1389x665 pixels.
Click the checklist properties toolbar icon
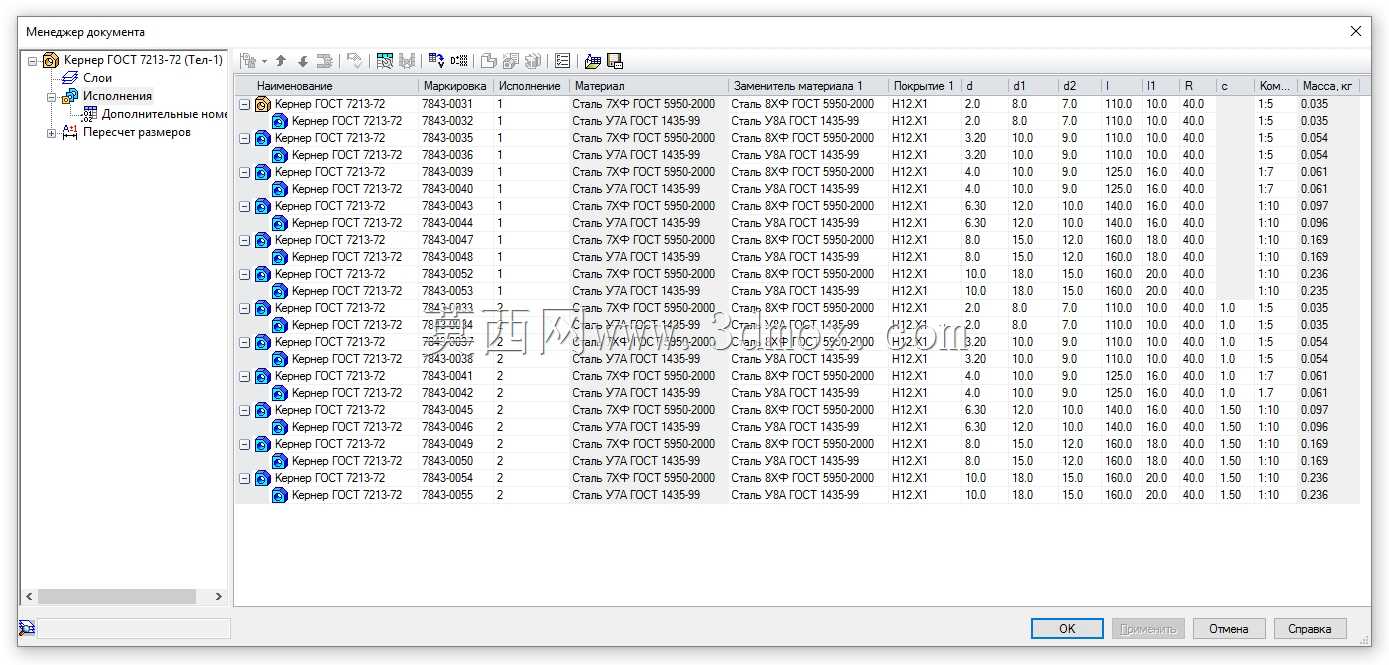coord(562,61)
